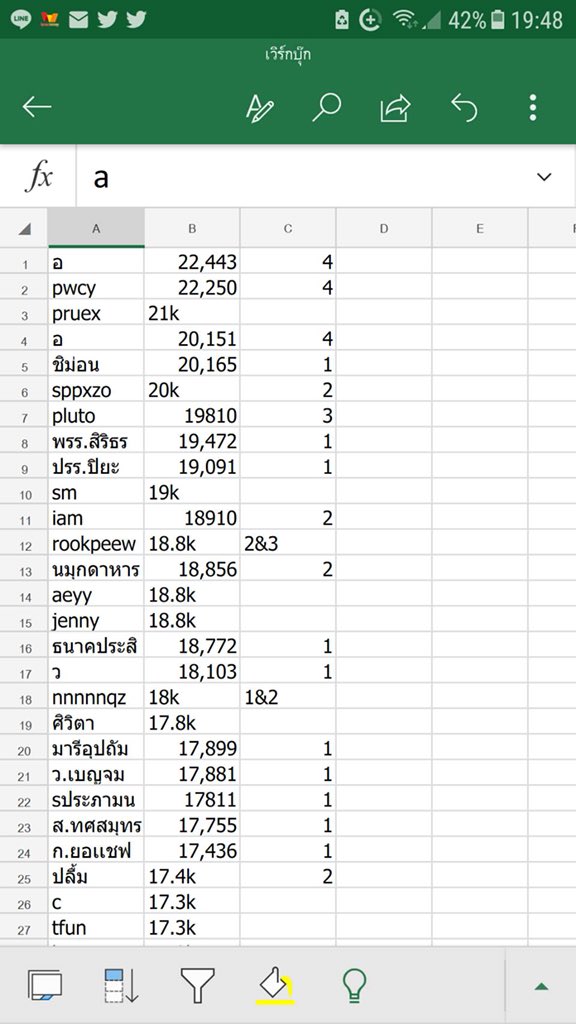Viewport: 576px width, 1024px height.
Task: Select the cell containing 'pruex'
Action: click(x=96, y=314)
